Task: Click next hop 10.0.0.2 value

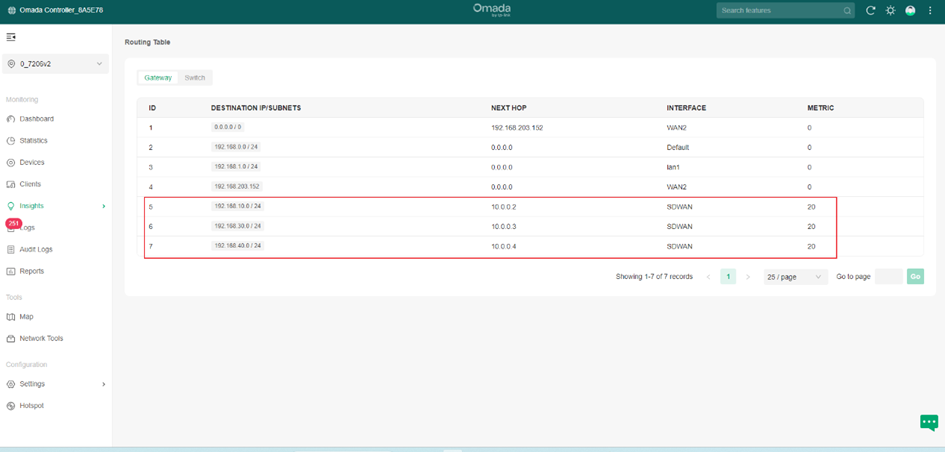Action: pos(504,207)
